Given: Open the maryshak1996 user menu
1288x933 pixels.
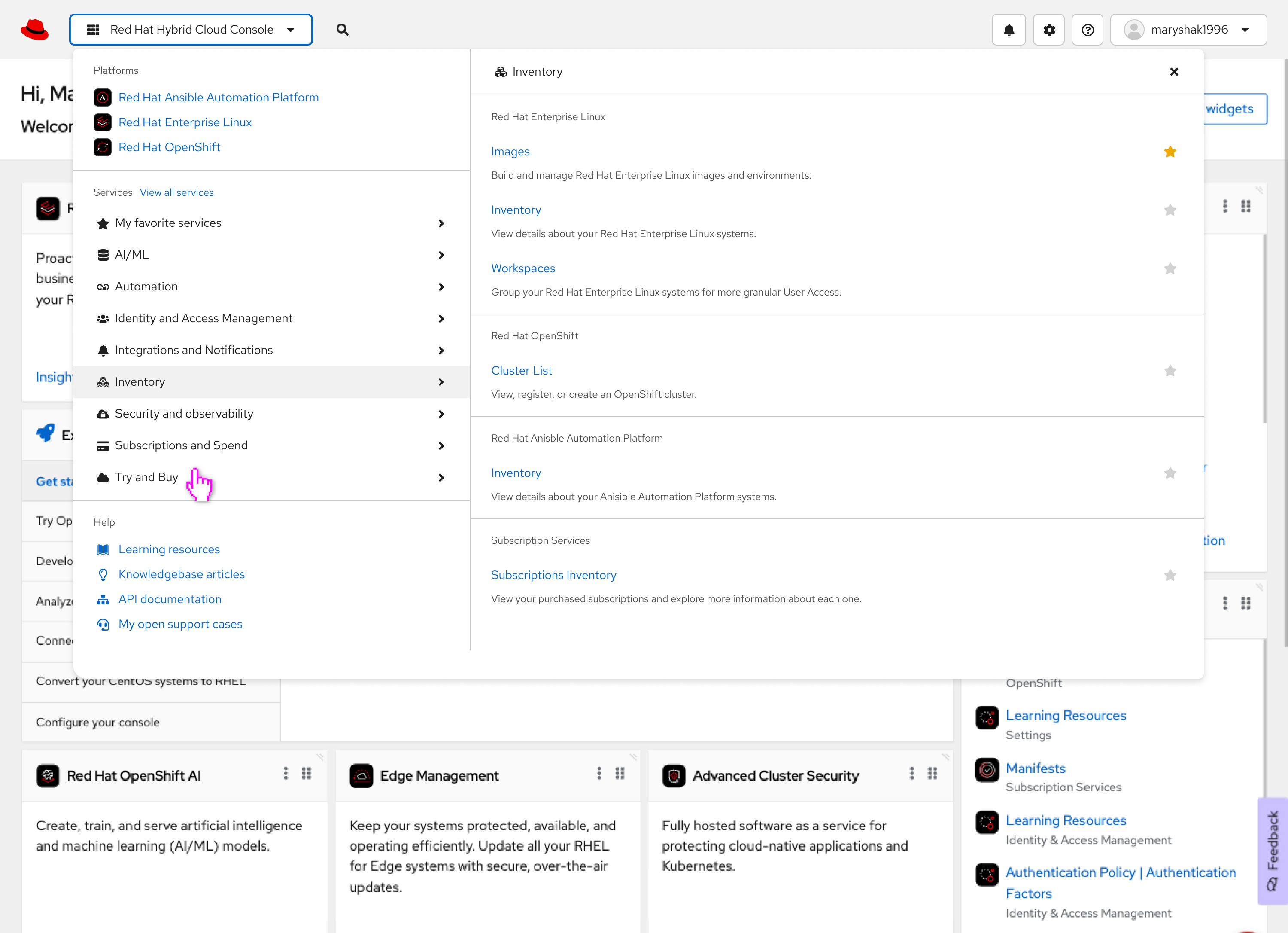Looking at the screenshot, I should click(1189, 30).
